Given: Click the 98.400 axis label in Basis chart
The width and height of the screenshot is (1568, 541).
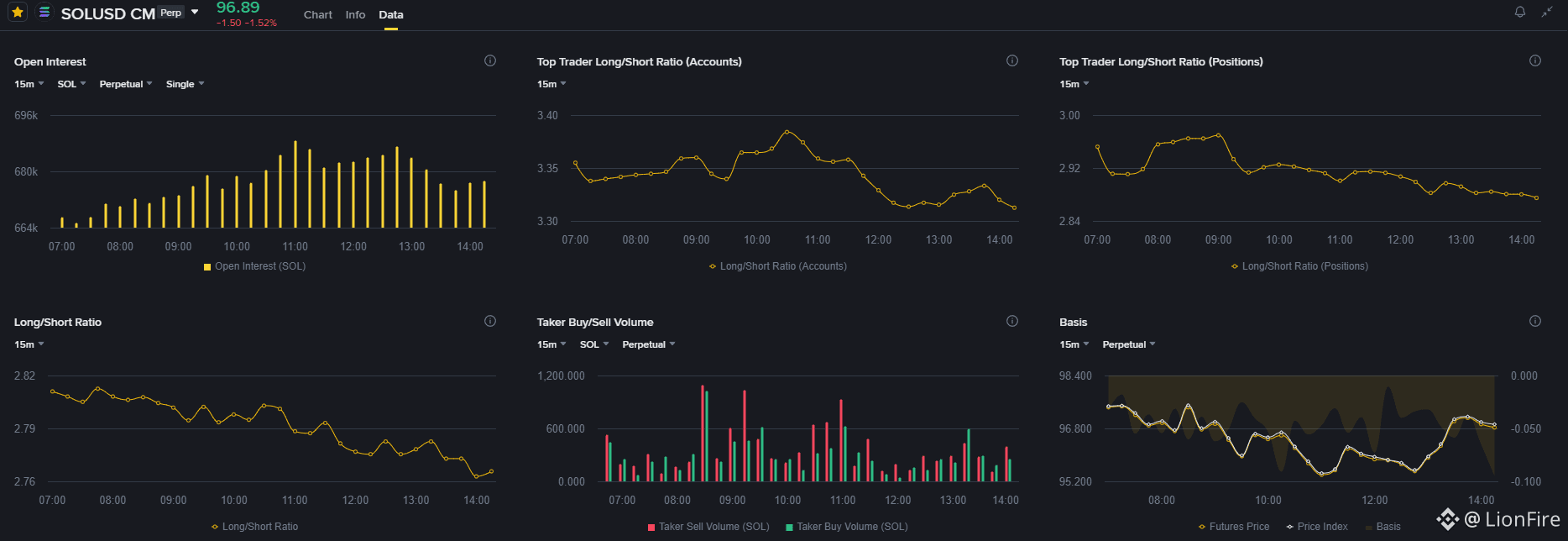Looking at the screenshot, I should pyautogui.click(x=1075, y=376).
